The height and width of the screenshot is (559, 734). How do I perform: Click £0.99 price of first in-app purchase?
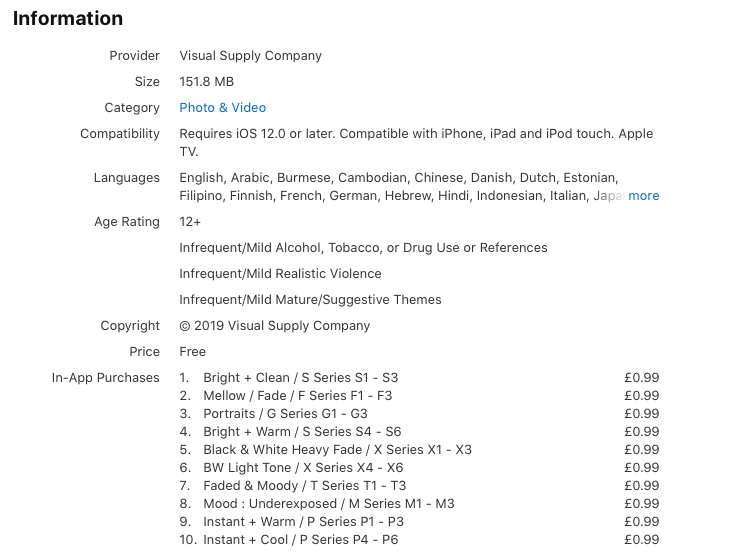tap(641, 378)
